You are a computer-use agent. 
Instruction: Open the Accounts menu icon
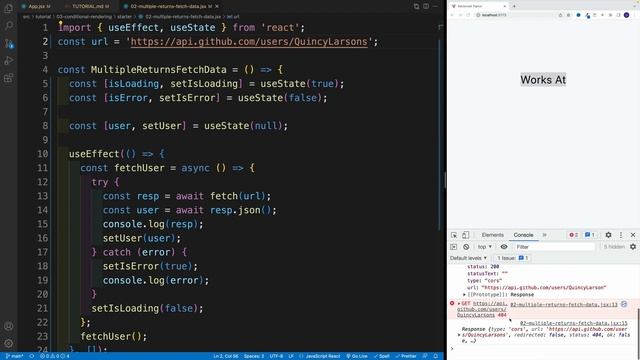[x=9, y=326]
